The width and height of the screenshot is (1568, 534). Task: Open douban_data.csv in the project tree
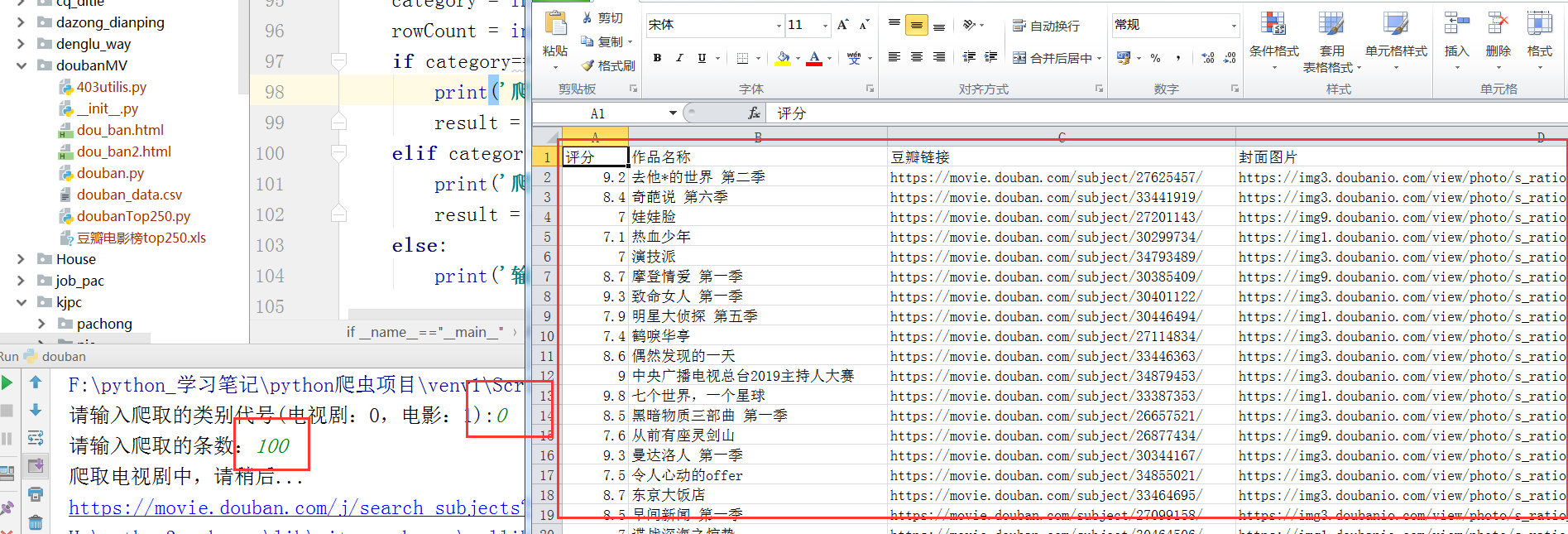pos(129,195)
